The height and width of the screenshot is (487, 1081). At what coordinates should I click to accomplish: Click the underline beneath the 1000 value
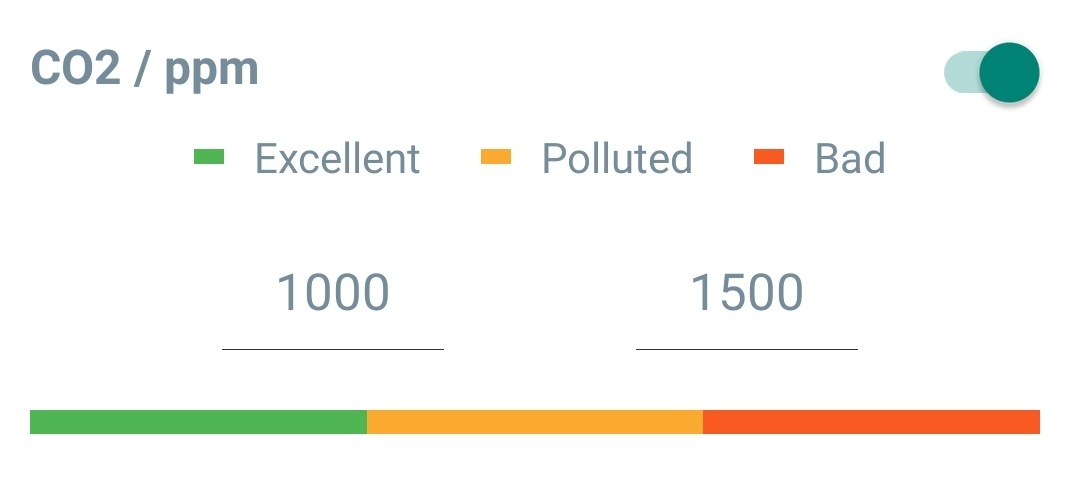pos(332,349)
